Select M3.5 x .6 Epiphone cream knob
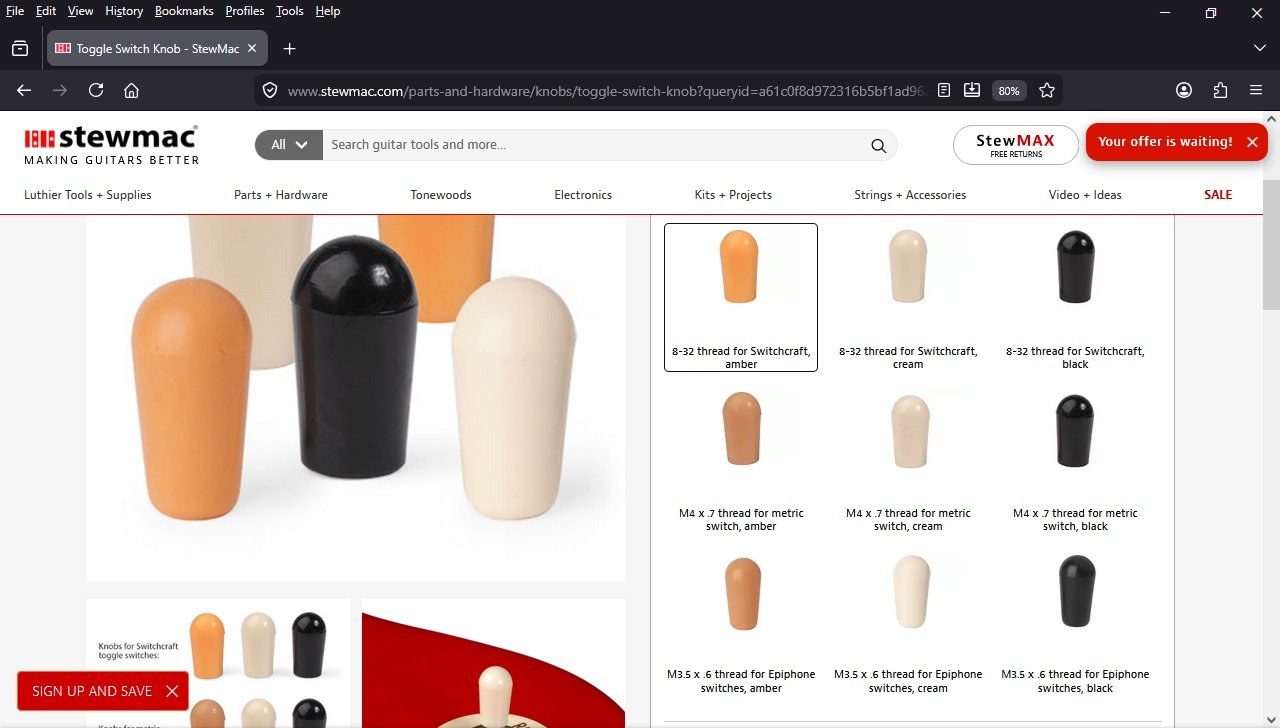Screen dimensions: 1280x728 [908, 622]
